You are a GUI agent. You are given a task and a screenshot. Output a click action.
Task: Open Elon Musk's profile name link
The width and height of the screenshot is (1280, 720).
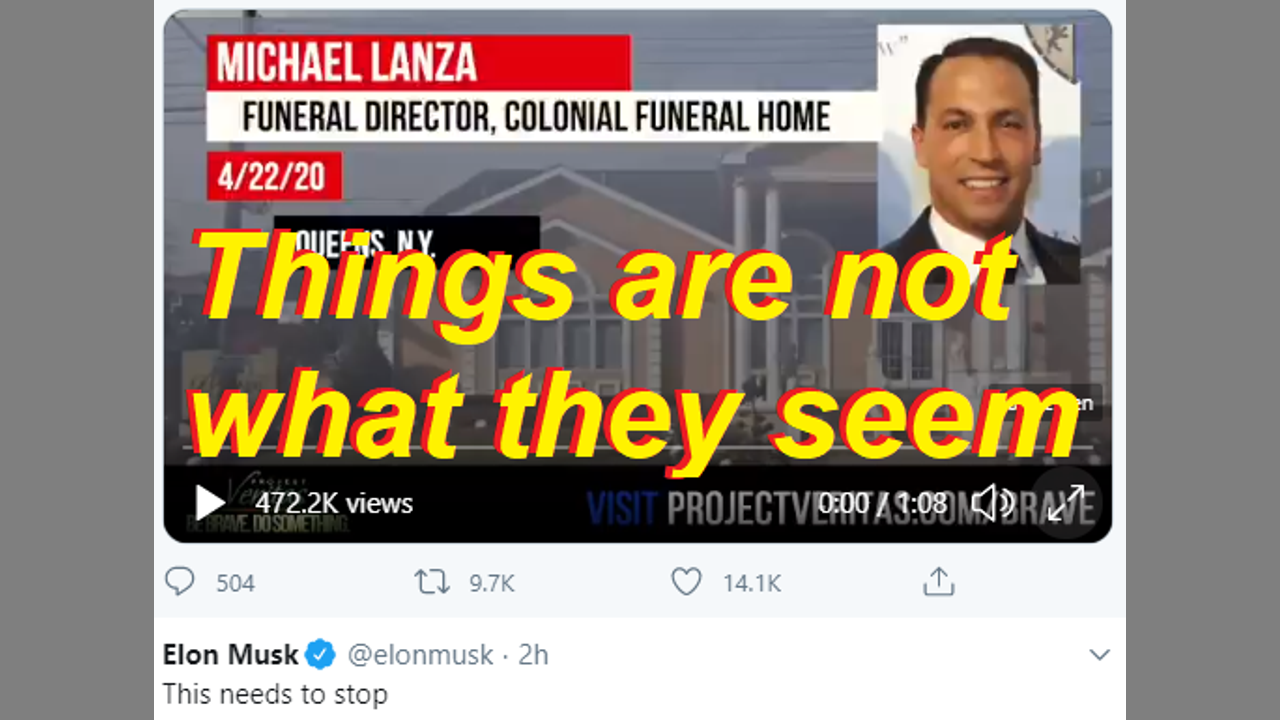click(230, 655)
